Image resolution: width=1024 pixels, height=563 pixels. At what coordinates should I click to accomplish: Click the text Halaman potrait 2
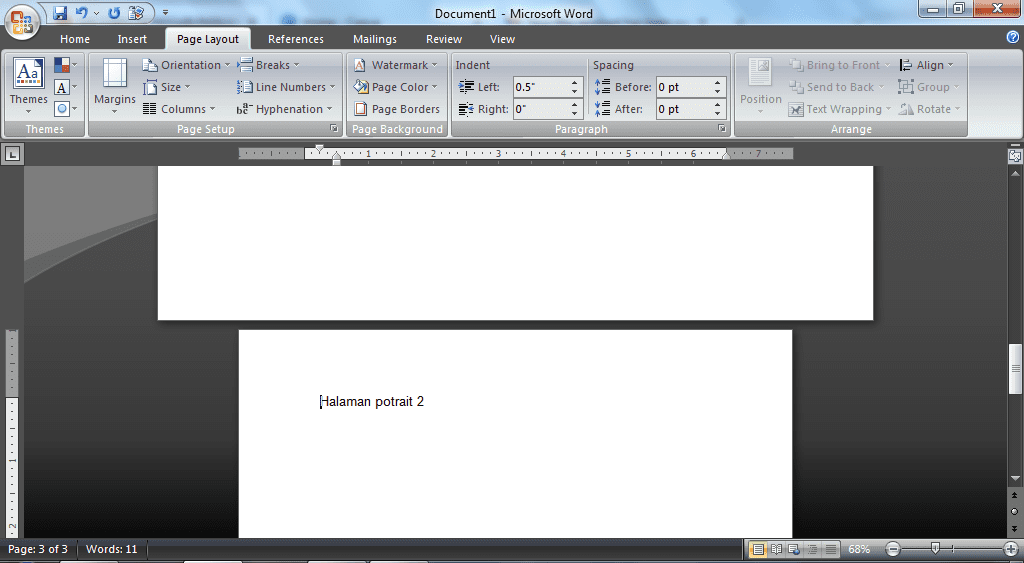[x=372, y=401]
